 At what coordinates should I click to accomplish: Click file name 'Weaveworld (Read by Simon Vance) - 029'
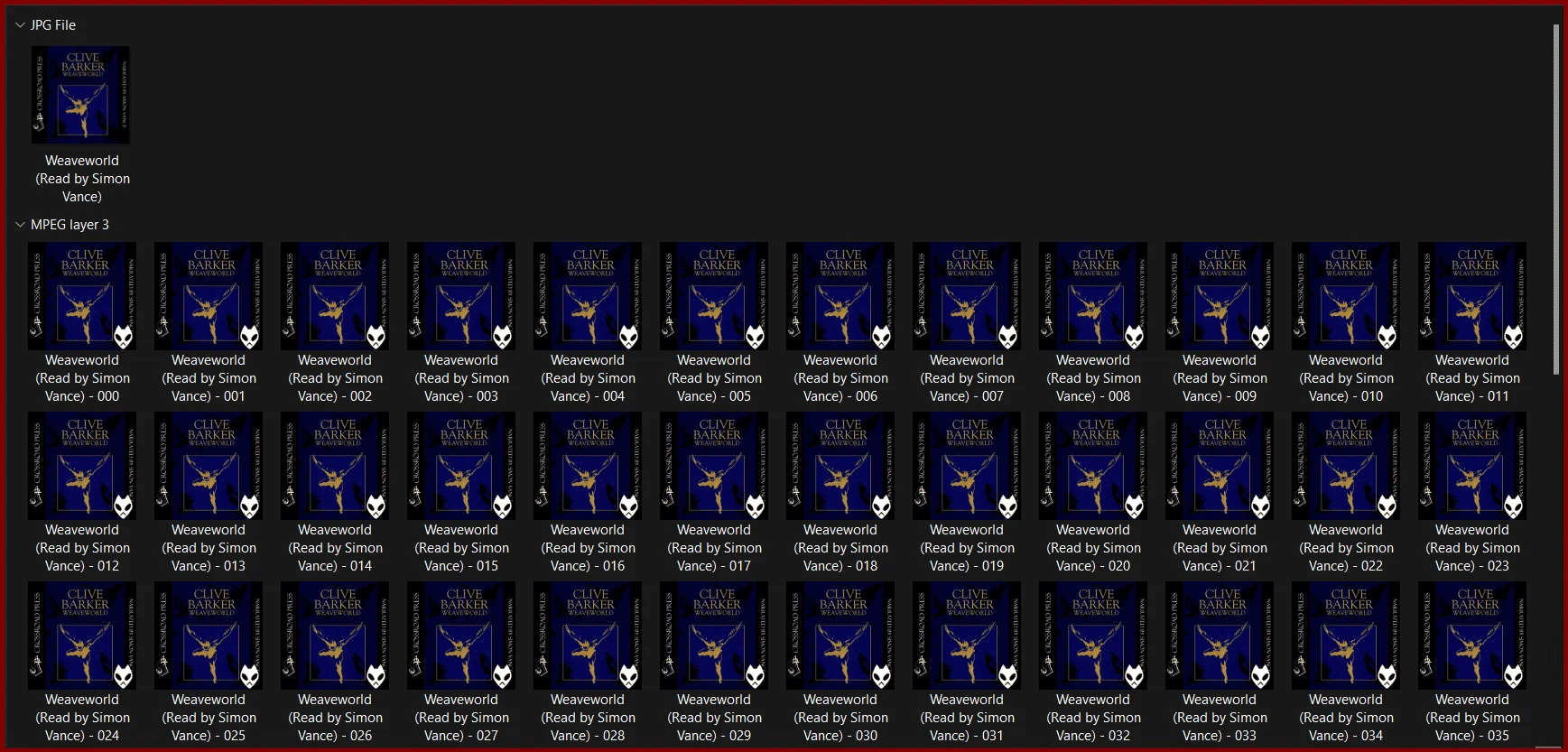click(714, 718)
